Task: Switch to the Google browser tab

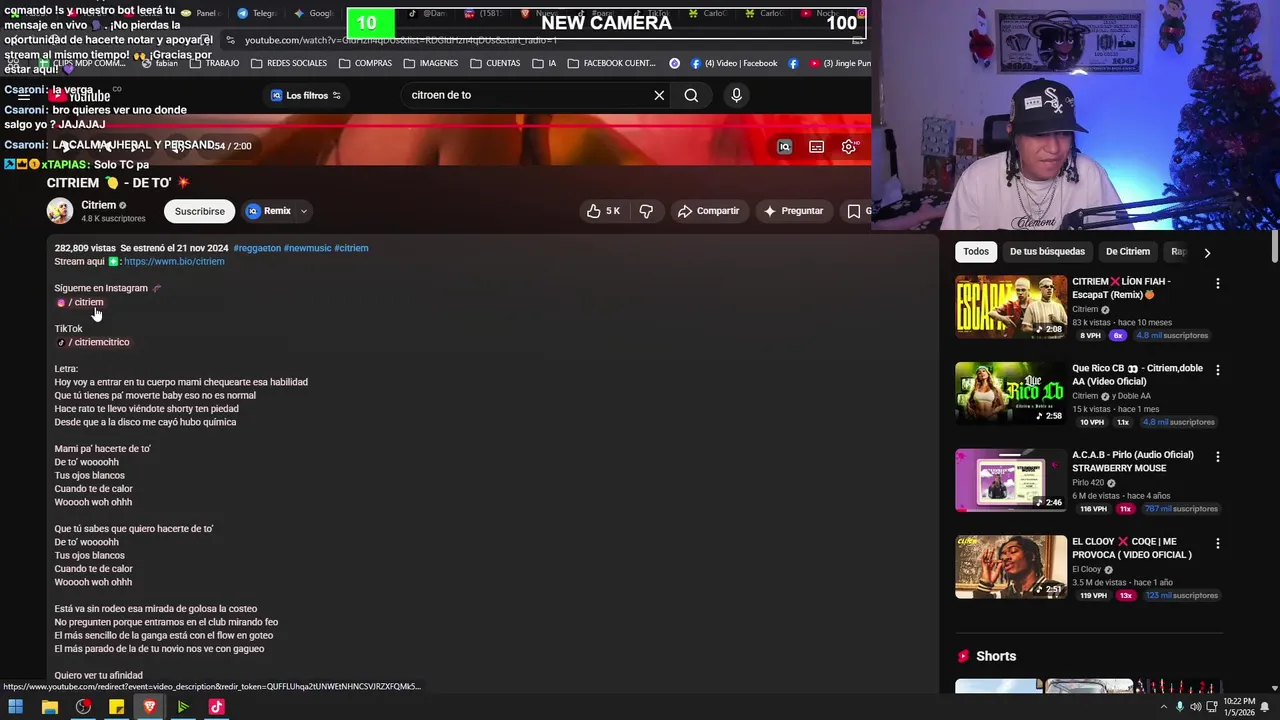Action: coord(313,13)
